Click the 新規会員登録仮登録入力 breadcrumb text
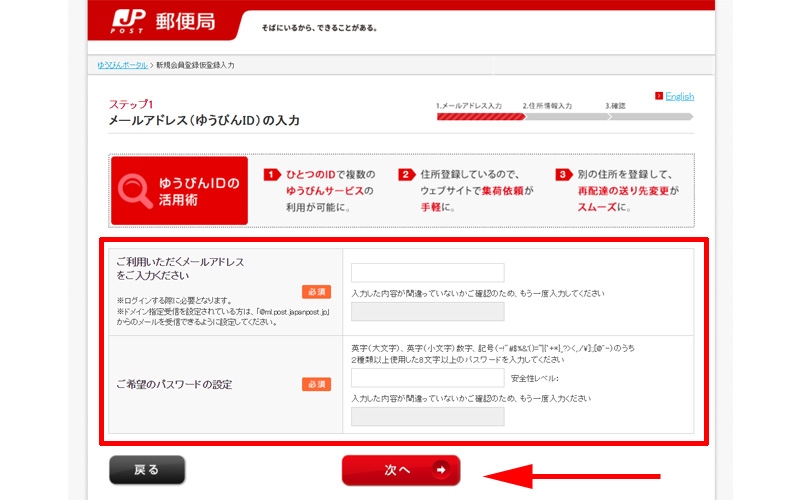The image size is (800, 500). tap(195, 65)
